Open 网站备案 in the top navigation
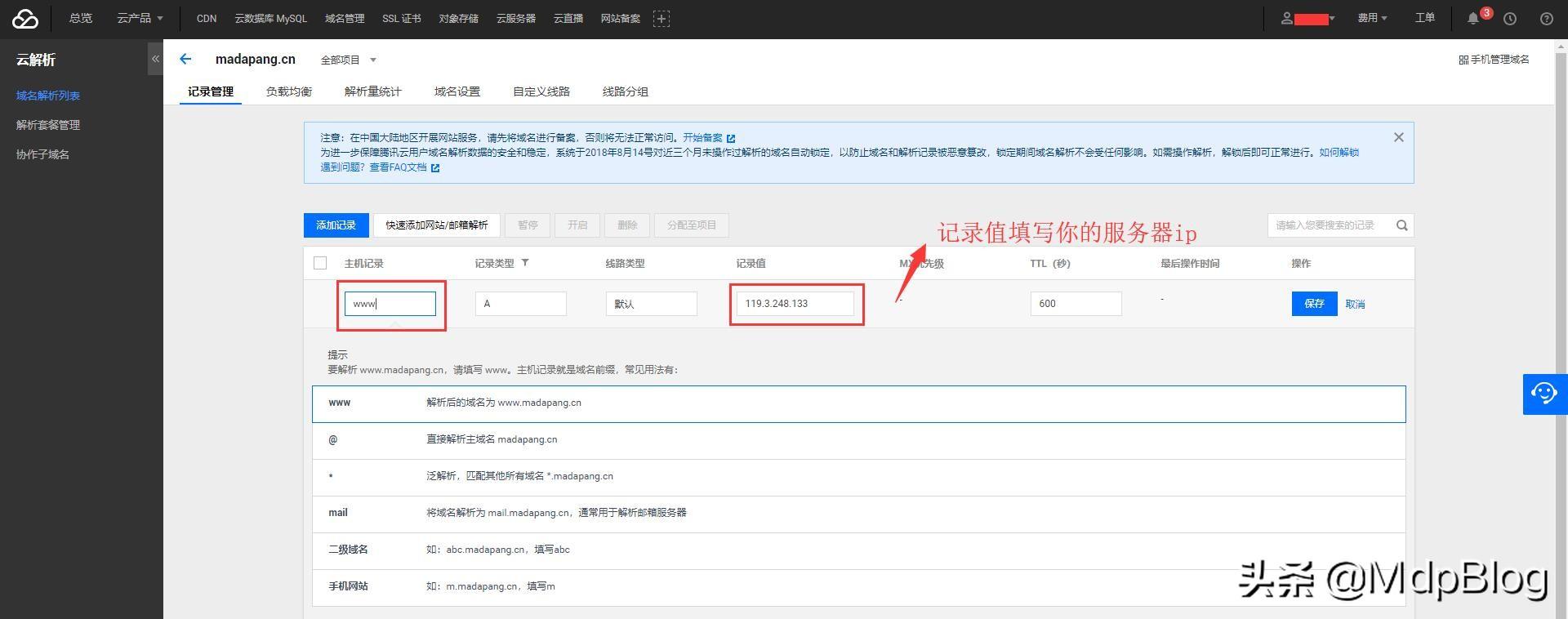The height and width of the screenshot is (619, 1568). (x=621, y=18)
